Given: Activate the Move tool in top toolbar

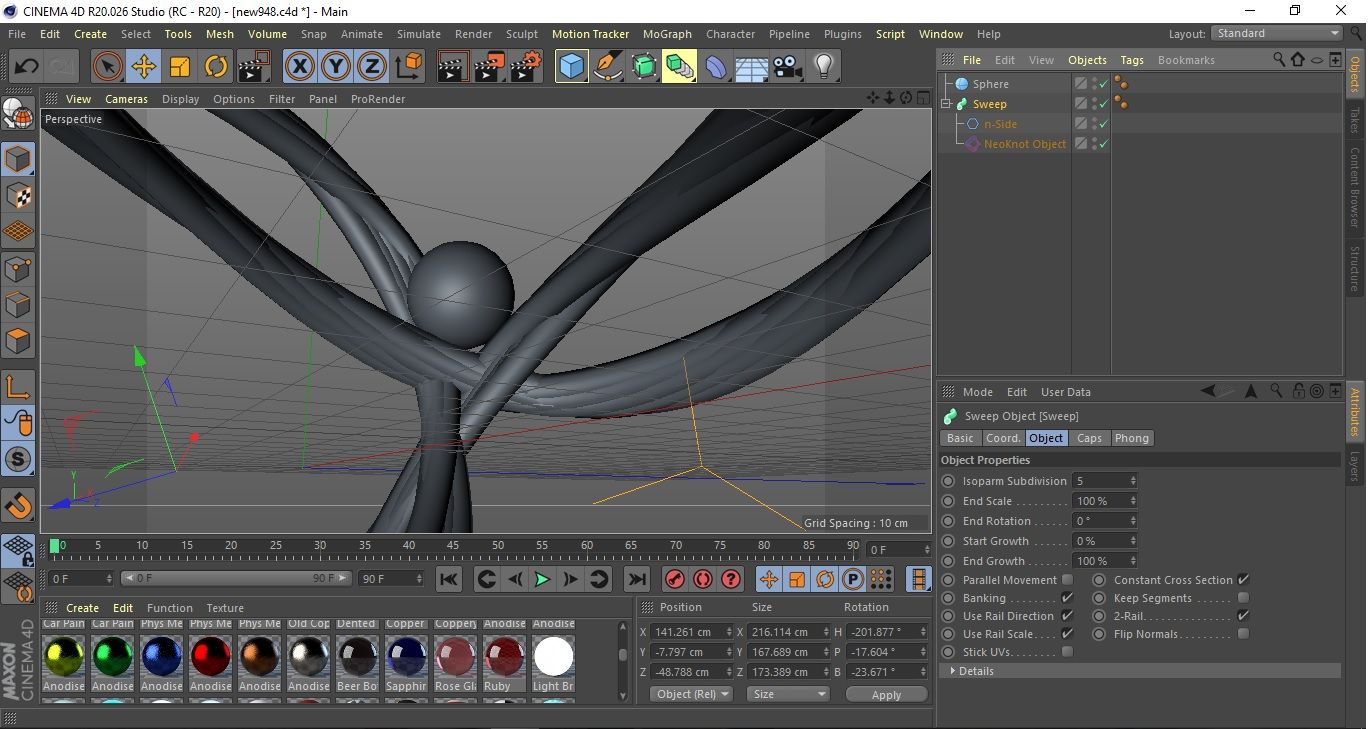Looking at the screenshot, I should [x=144, y=67].
